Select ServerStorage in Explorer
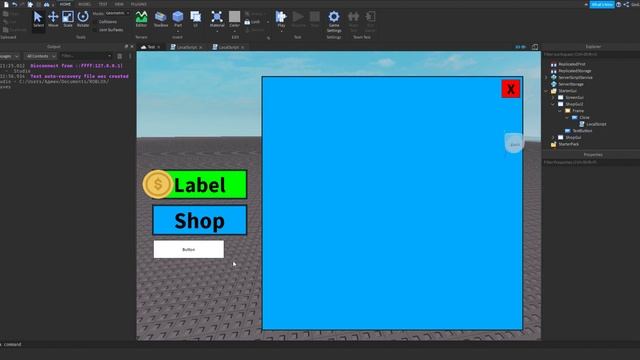 click(567, 84)
